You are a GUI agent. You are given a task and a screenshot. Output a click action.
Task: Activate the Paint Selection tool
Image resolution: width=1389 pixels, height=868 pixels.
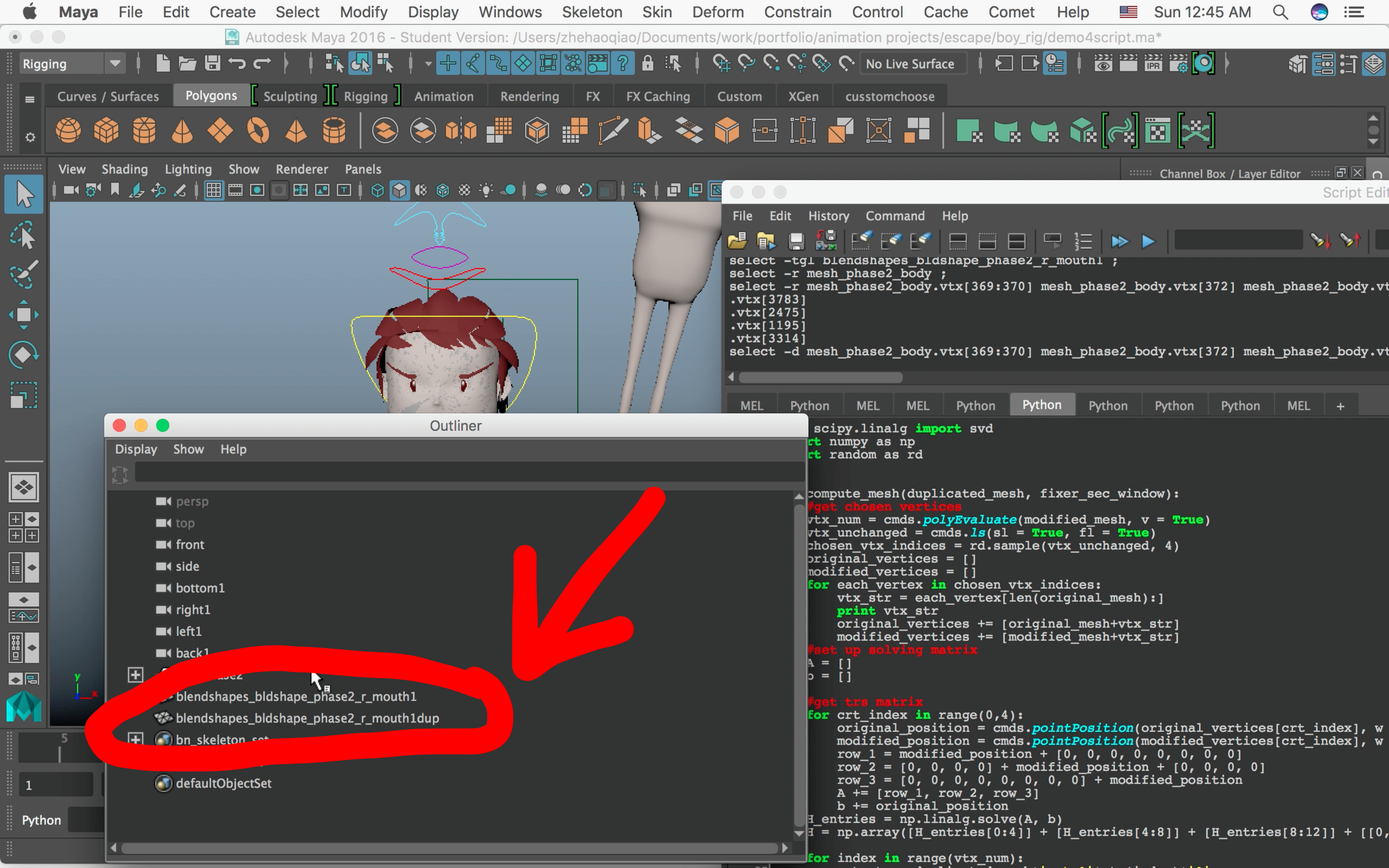[x=23, y=274]
